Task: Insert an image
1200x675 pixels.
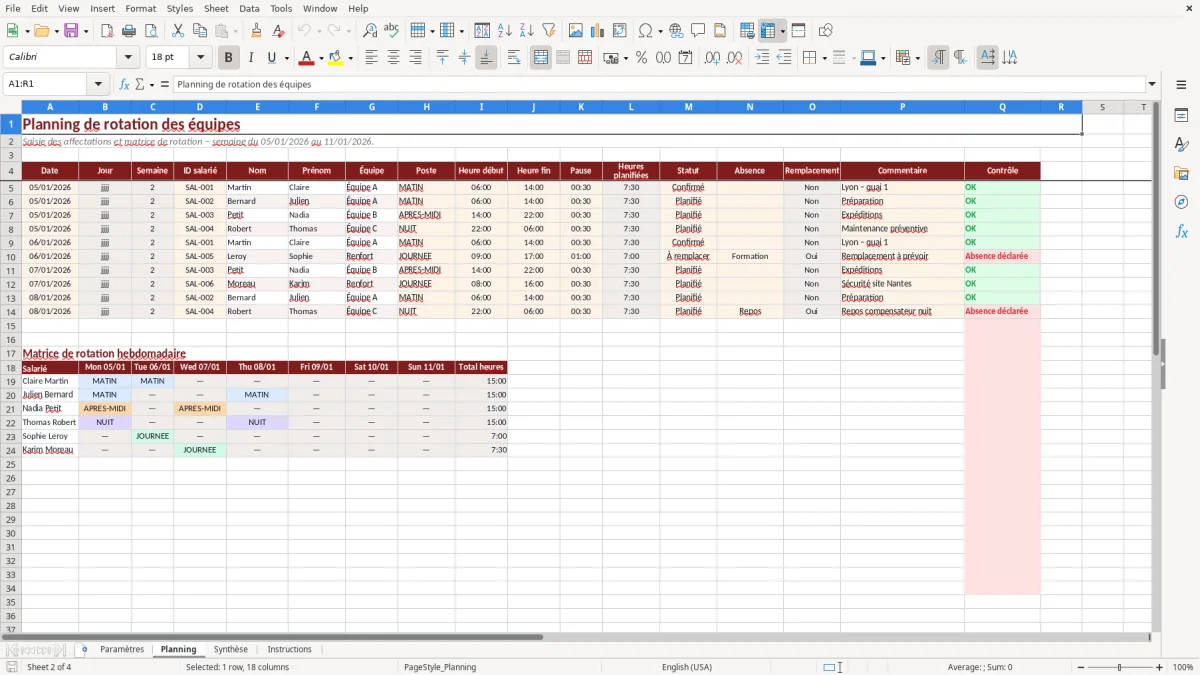Action: tap(576, 31)
